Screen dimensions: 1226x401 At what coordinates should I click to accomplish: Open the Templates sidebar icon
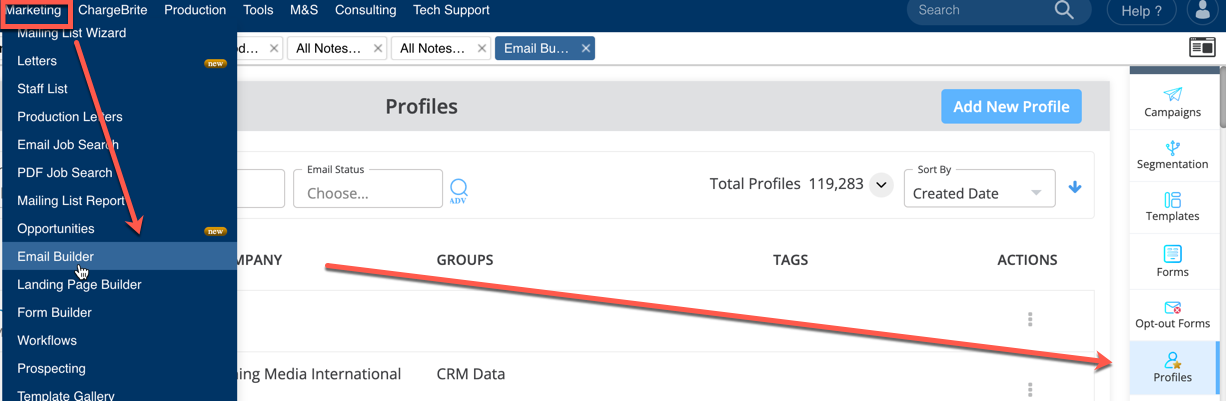(1173, 200)
